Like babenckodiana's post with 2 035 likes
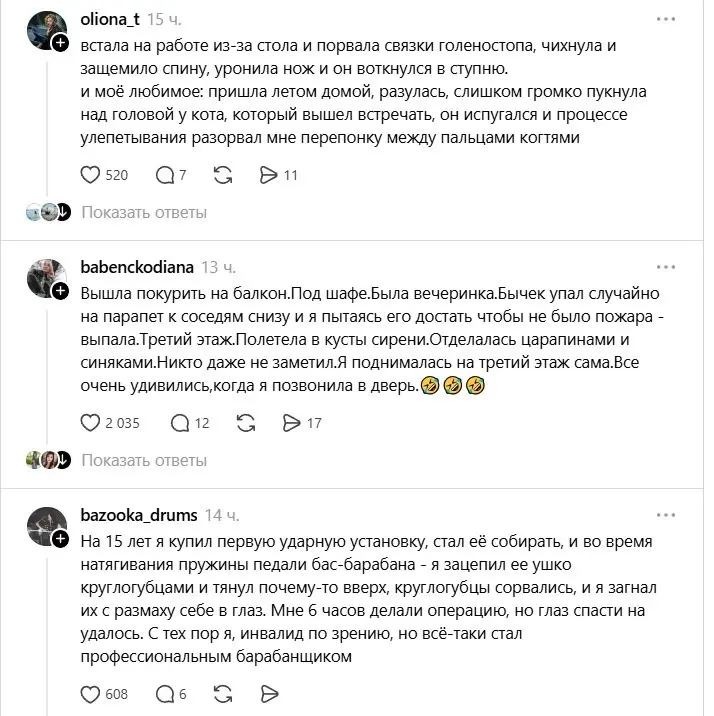This screenshot has height=716, width=714. [x=90, y=423]
